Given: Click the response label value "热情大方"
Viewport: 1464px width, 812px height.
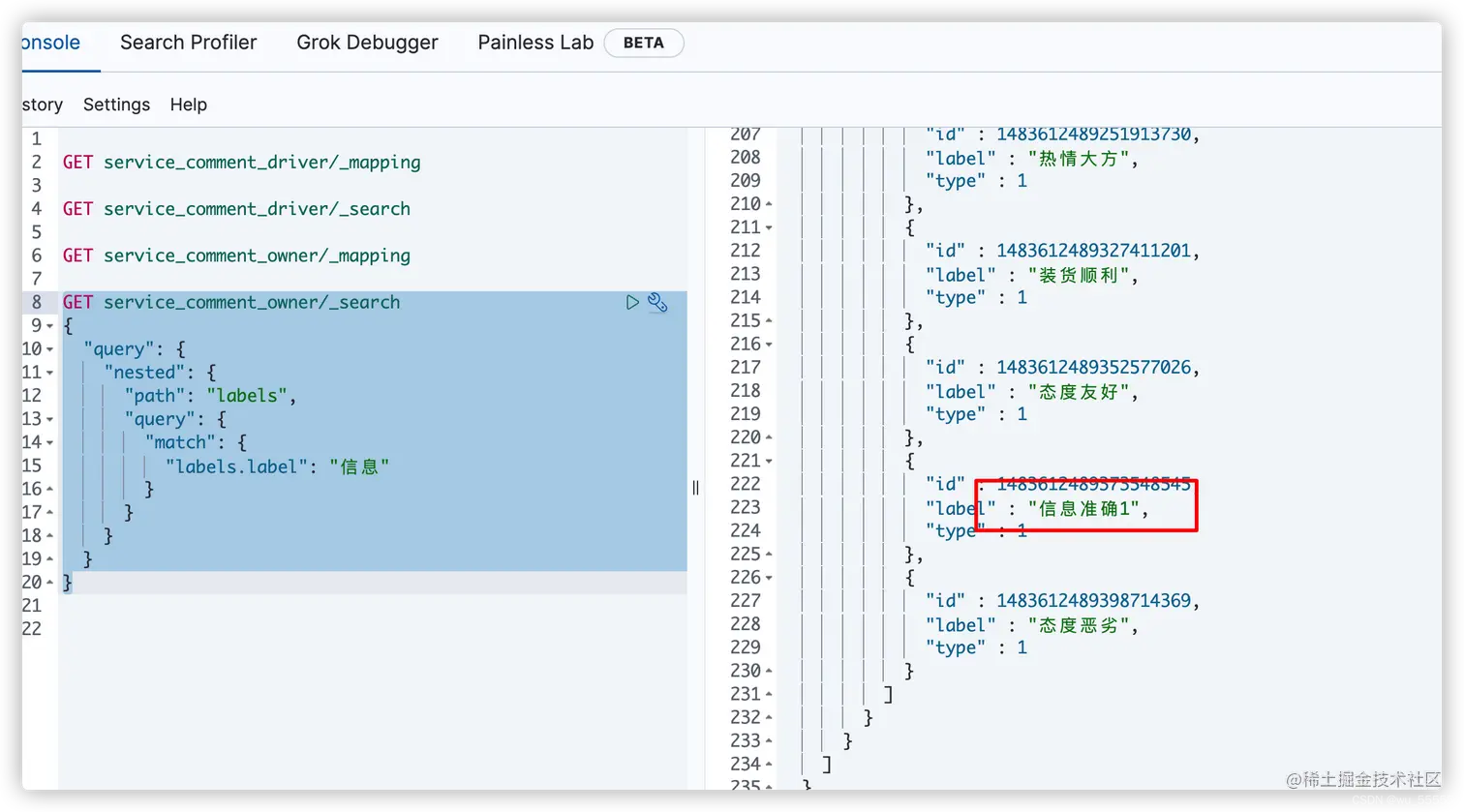Looking at the screenshot, I should 1078,159.
